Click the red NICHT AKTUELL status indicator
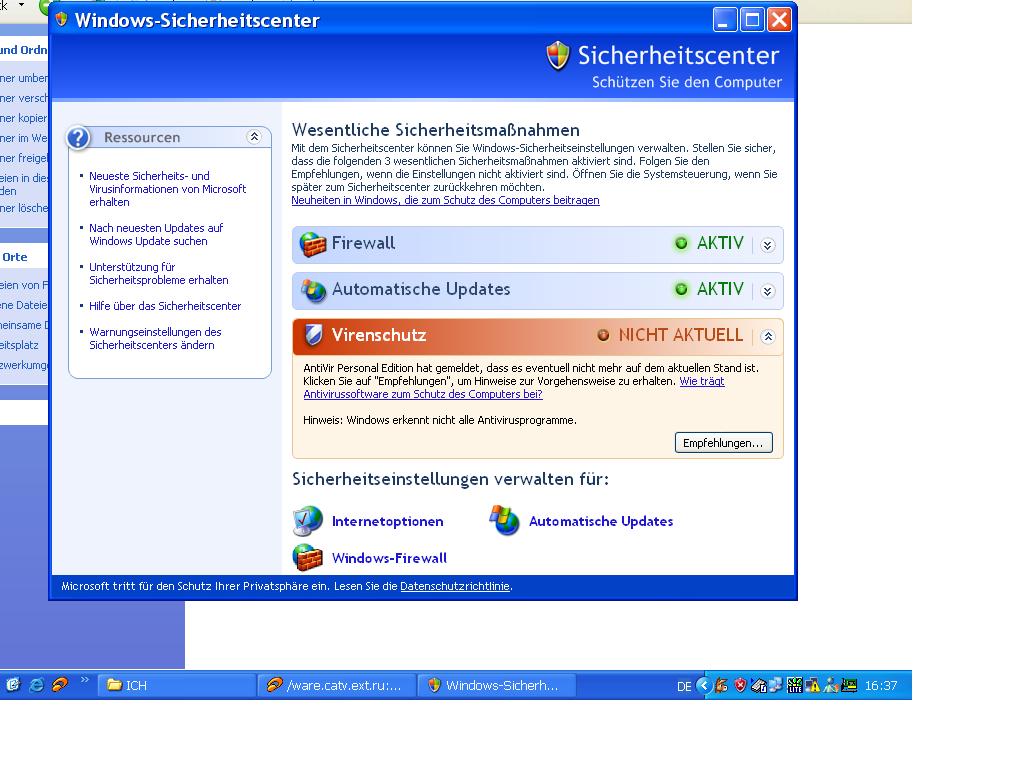This screenshot has height=768, width=1024. 603,335
